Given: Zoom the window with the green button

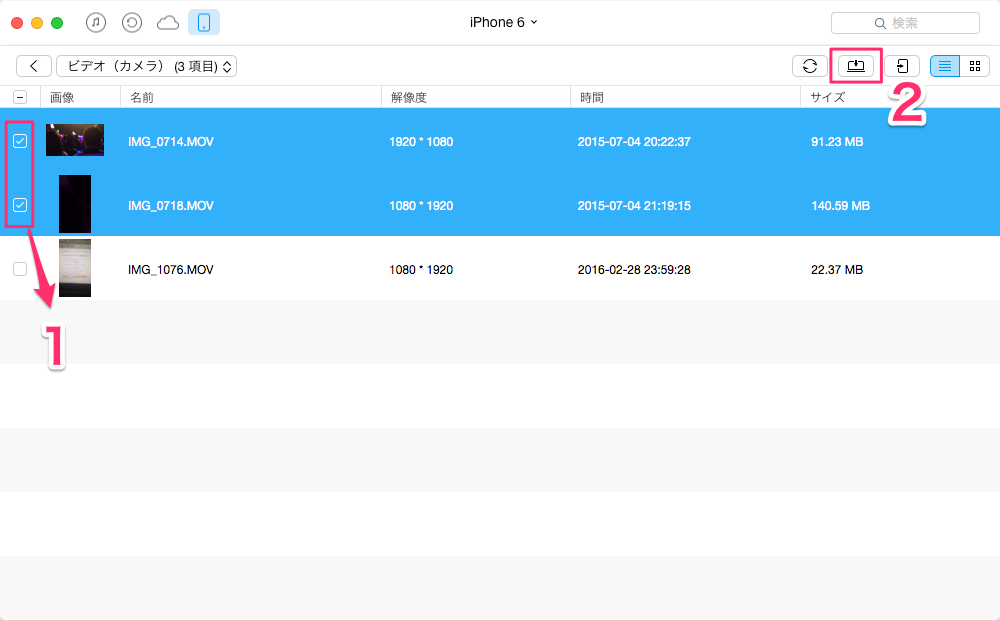Looking at the screenshot, I should click(57, 23).
